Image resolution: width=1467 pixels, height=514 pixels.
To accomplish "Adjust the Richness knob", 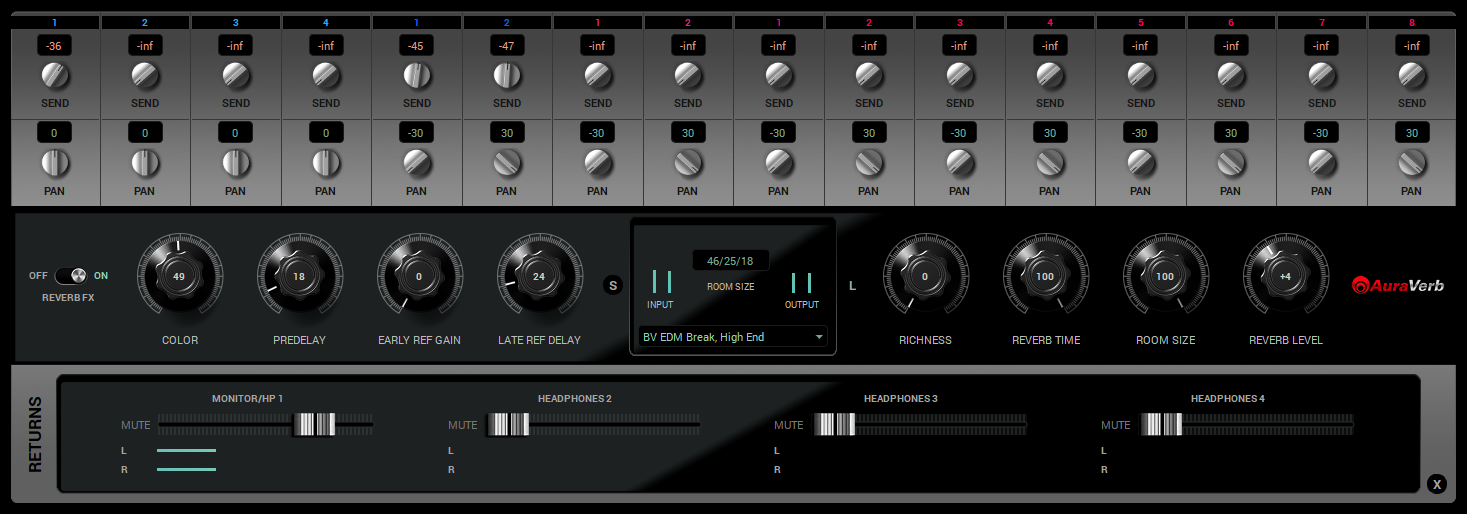I will point(925,277).
